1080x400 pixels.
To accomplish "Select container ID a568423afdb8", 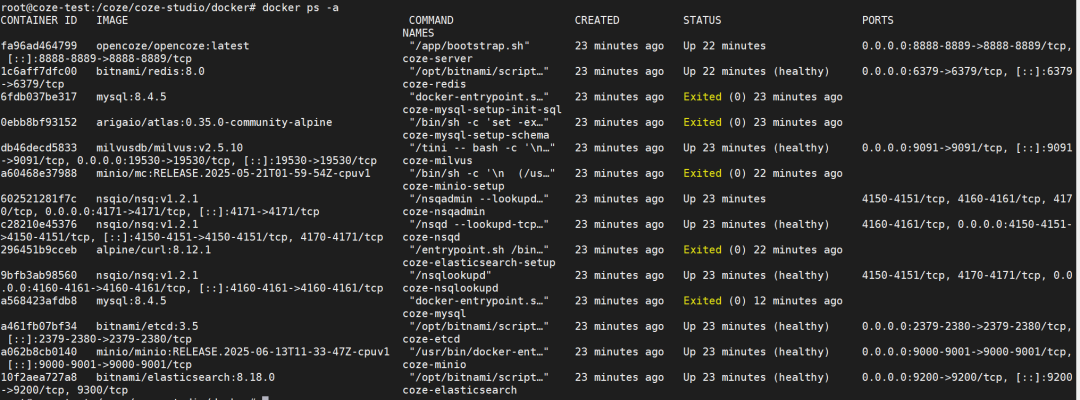I will [x=39, y=301].
